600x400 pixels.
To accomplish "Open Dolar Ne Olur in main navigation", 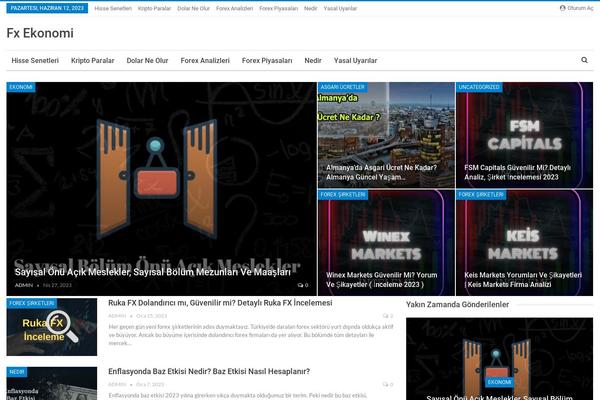I will [x=147, y=60].
